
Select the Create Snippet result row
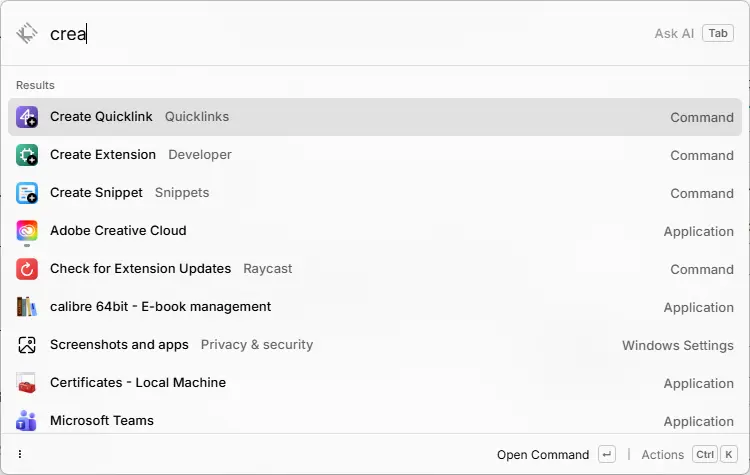[375, 193]
